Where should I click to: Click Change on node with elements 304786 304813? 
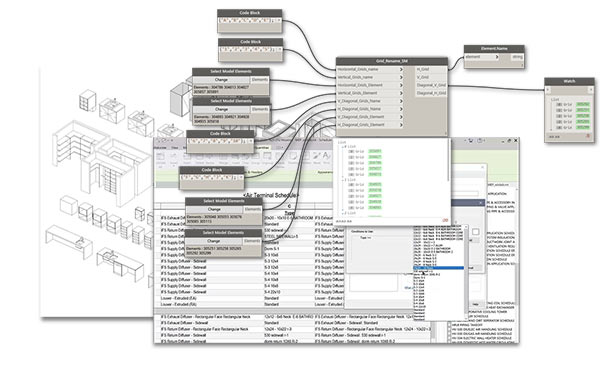221,80
